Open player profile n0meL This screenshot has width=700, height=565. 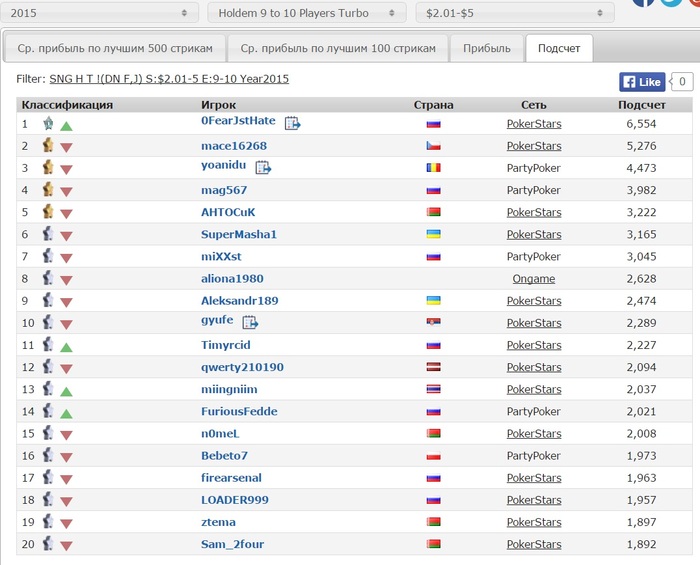pyautogui.click(x=220, y=434)
